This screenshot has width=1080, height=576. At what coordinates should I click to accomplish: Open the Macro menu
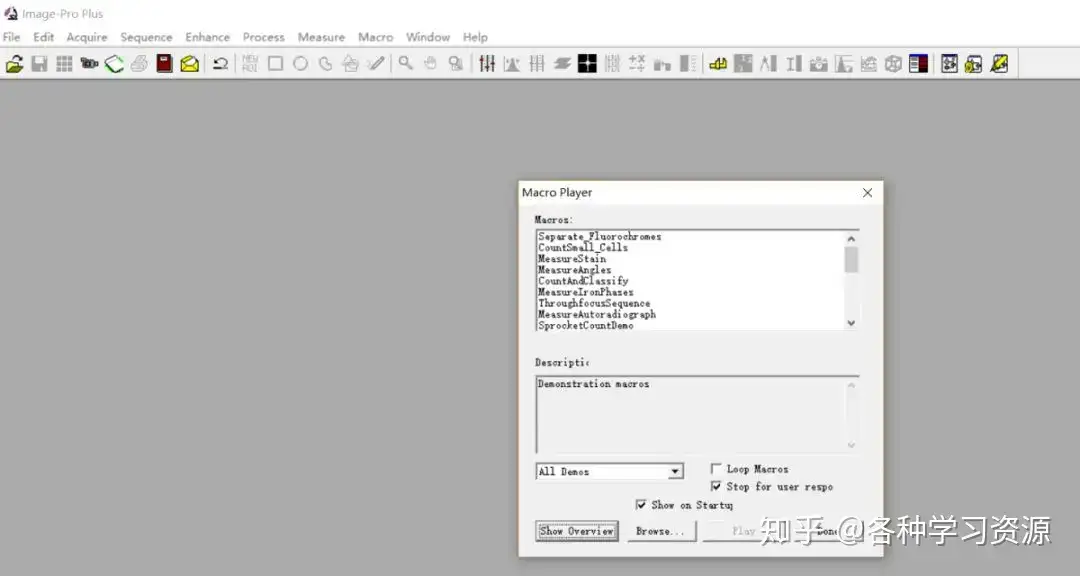[375, 37]
